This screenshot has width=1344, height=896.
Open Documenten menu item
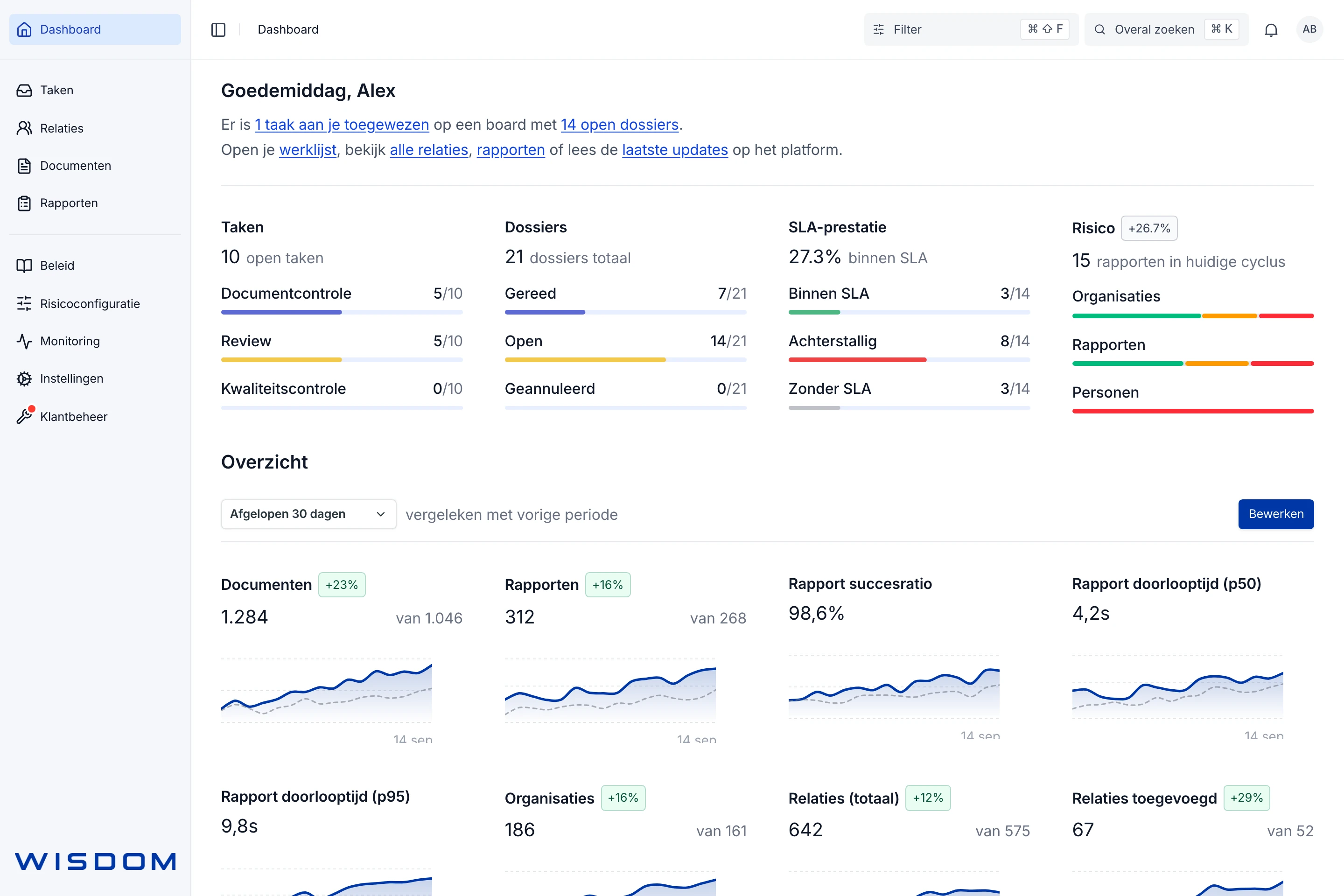(95, 166)
